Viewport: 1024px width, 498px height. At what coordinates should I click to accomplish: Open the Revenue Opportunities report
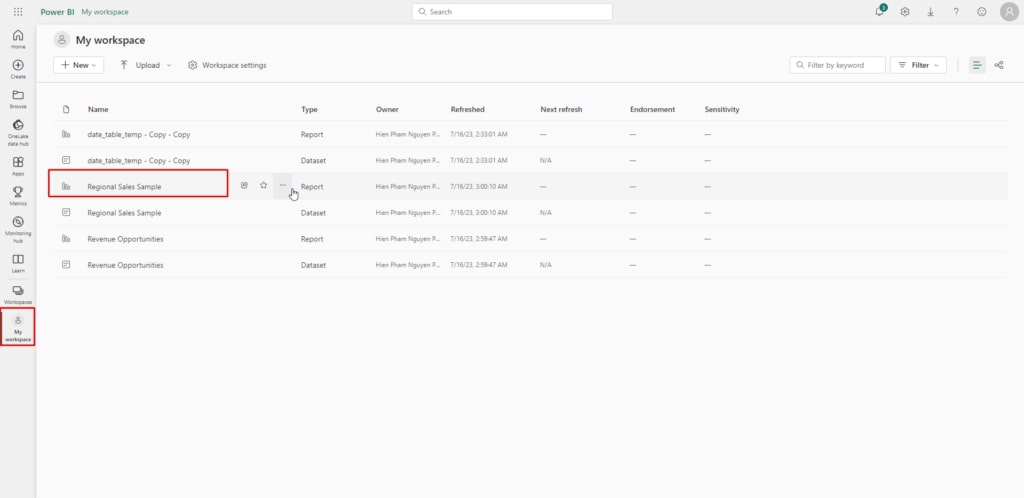pyautogui.click(x=125, y=239)
